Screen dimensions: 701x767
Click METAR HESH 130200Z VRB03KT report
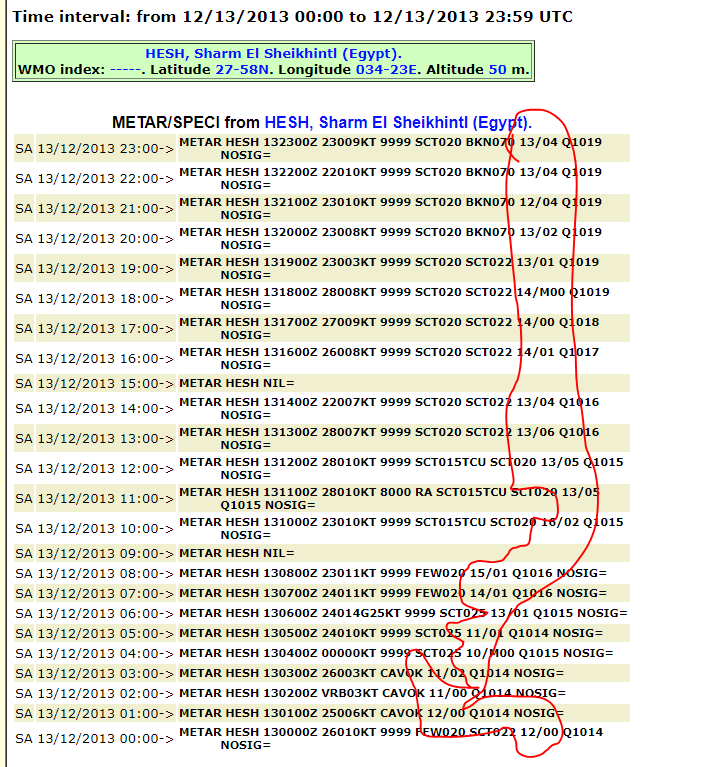click(372, 693)
